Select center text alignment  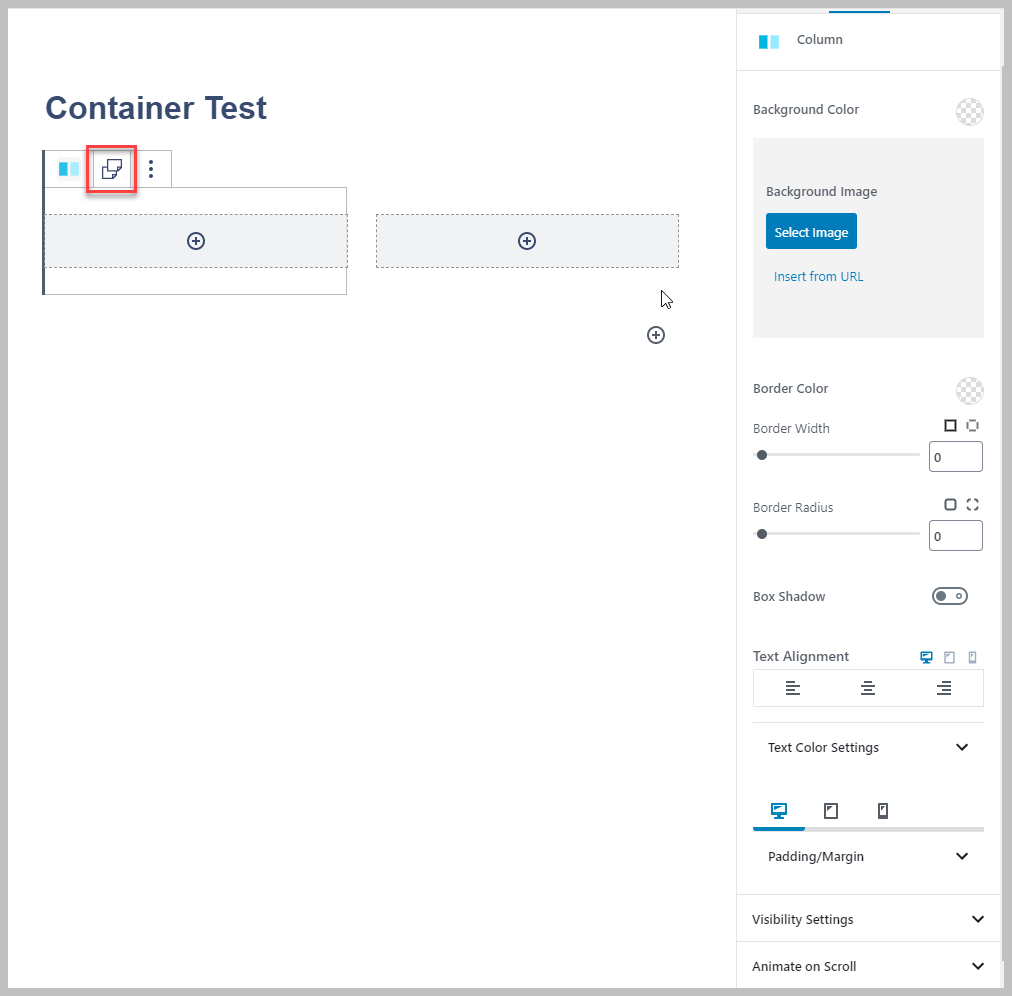pyautogui.click(x=867, y=688)
